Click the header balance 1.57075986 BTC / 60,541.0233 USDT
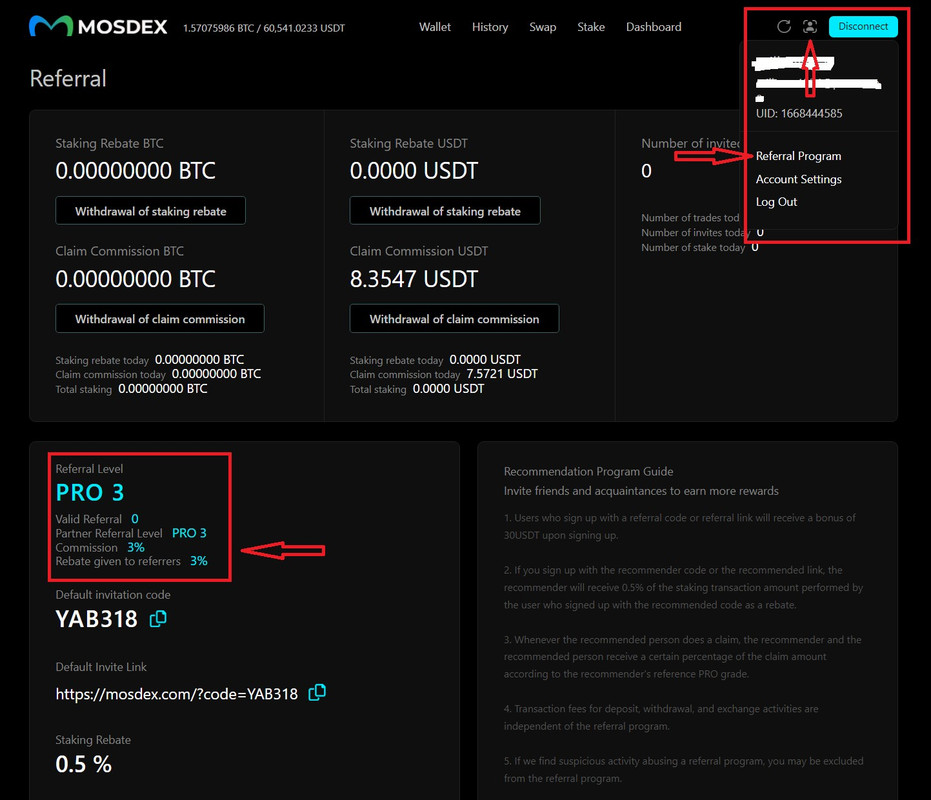 tap(264, 28)
